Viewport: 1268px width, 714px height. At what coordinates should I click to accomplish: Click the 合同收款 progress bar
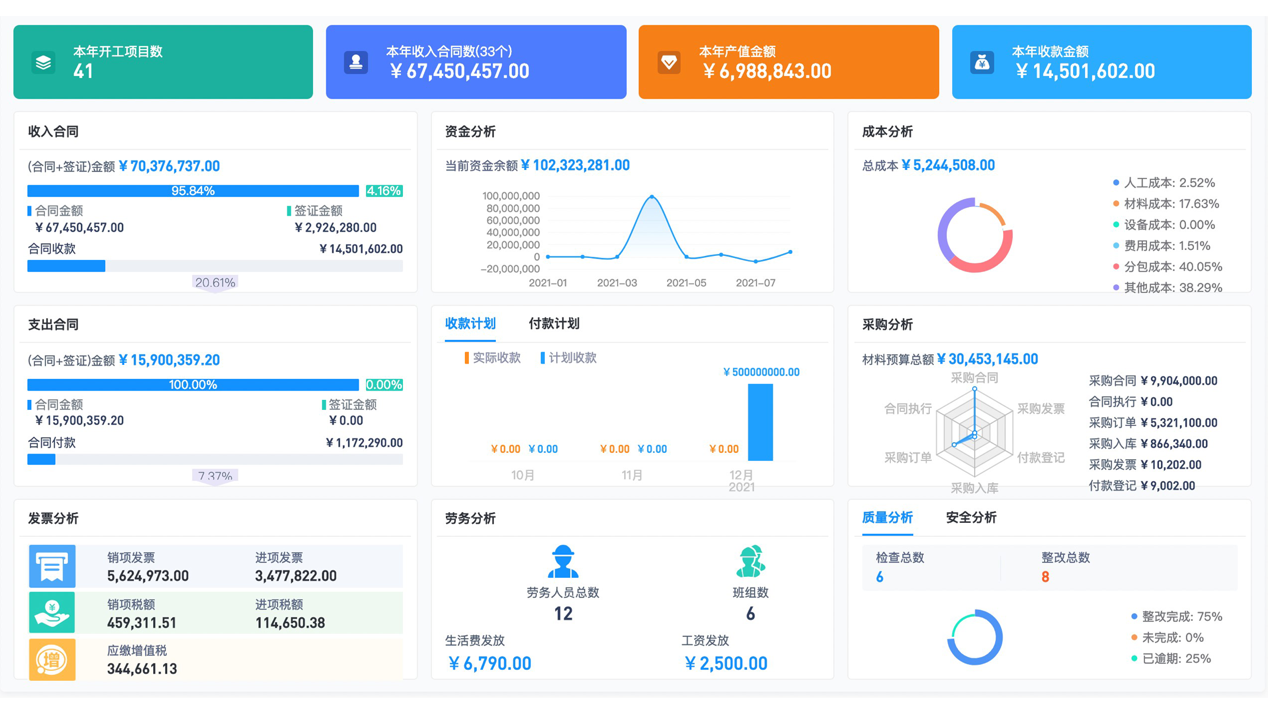tap(215, 266)
